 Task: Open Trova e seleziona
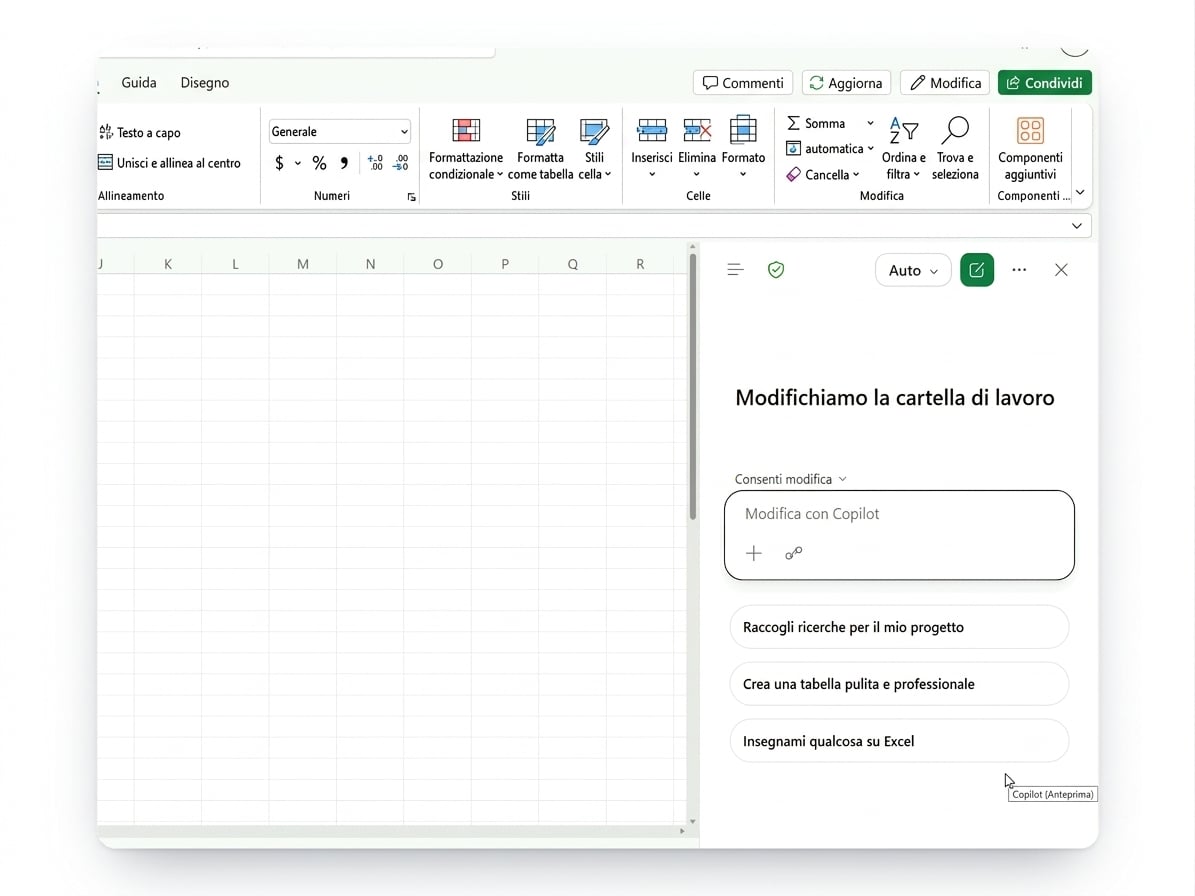tap(955, 149)
